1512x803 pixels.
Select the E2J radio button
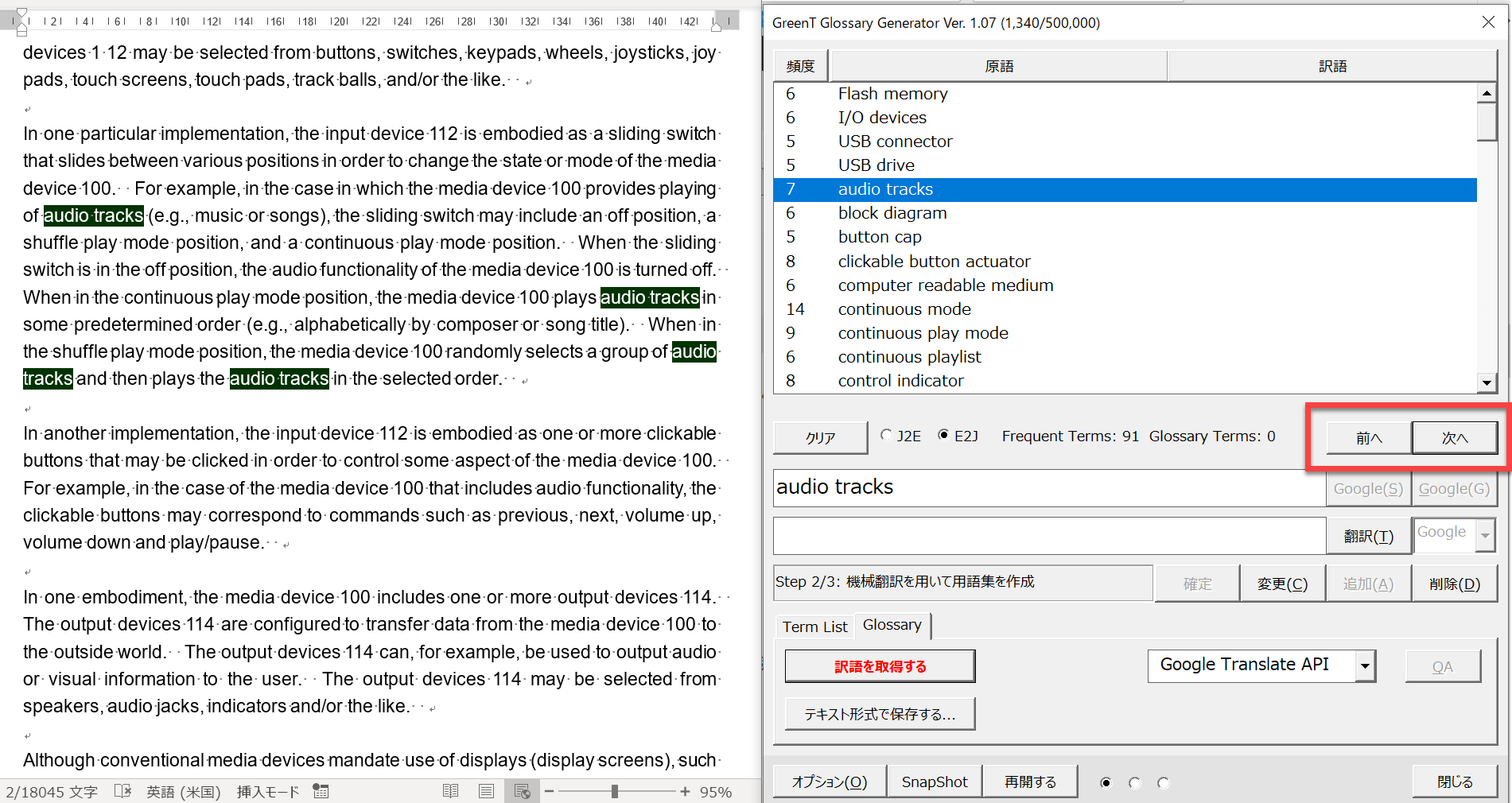pos(943,435)
